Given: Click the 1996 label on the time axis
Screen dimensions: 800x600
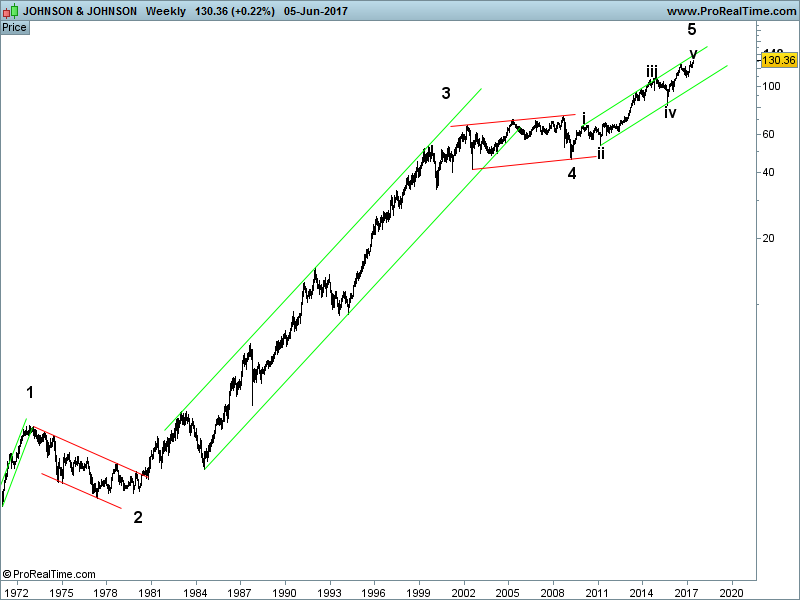Looking at the screenshot, I should [x=374, y=593].
